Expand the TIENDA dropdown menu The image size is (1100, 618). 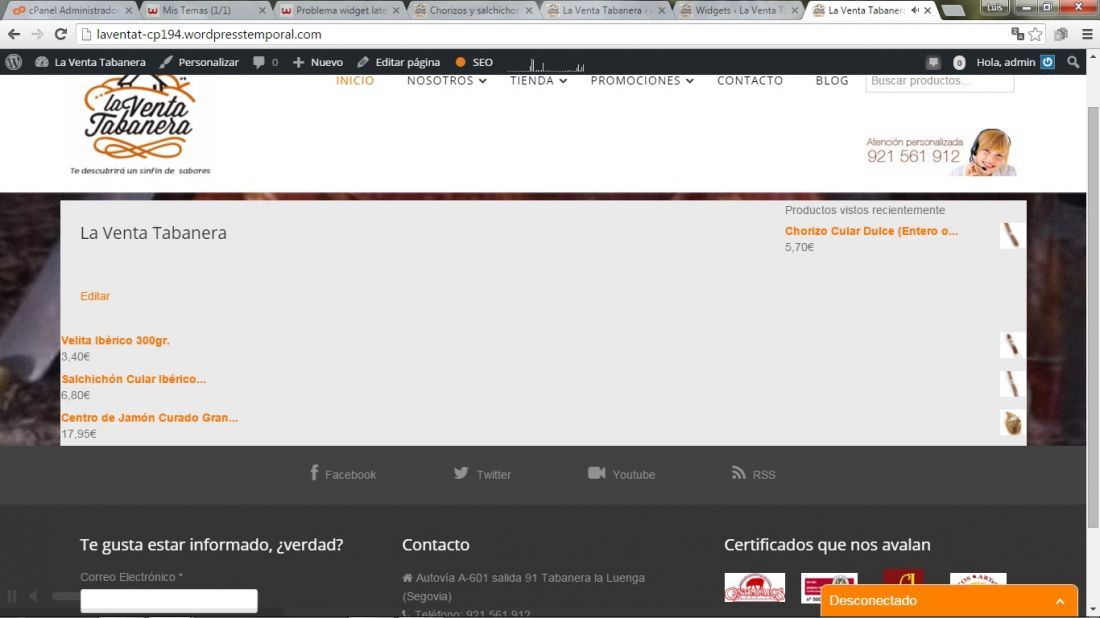point(538,81)
